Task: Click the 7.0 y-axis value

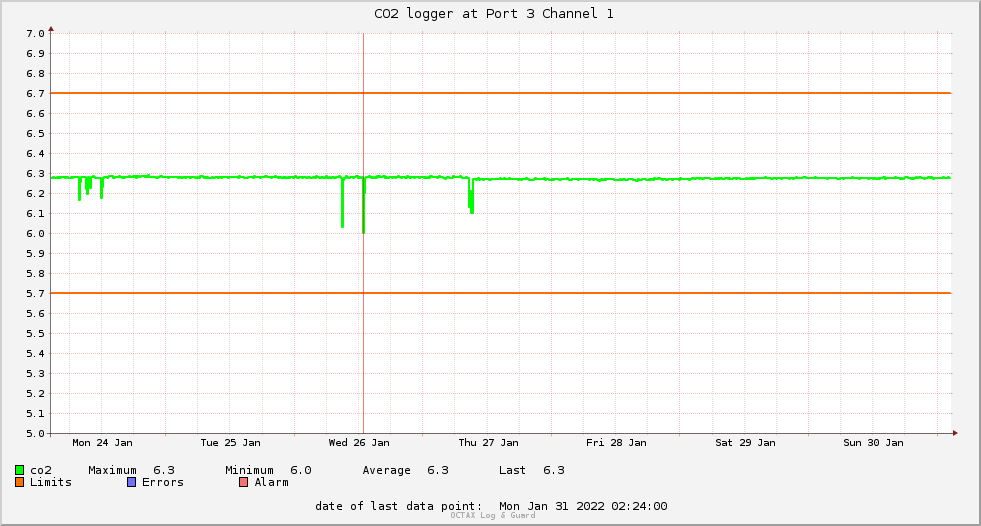Action: (x=35, y=34)
